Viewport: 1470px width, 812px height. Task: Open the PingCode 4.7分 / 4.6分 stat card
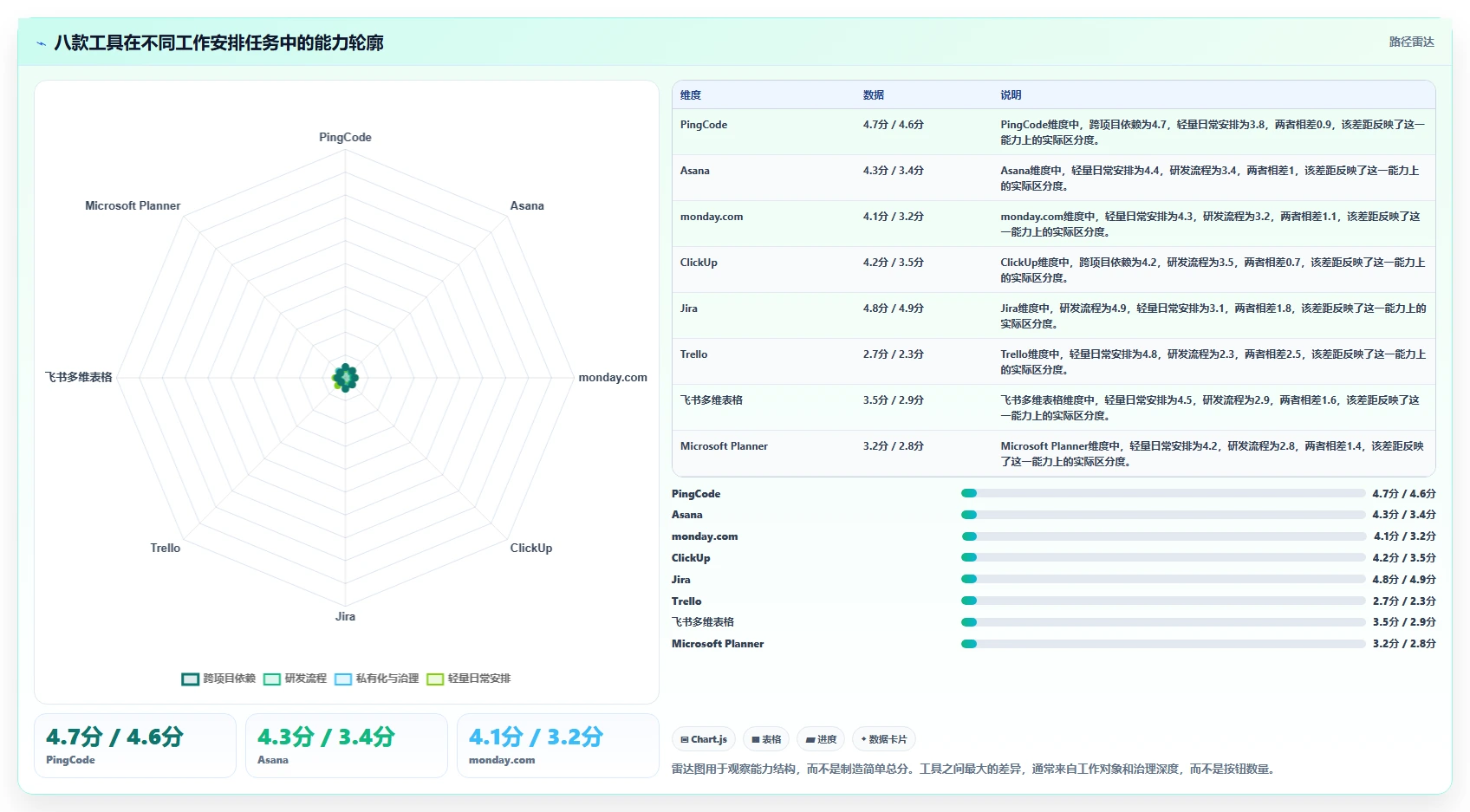coord(135,745)
